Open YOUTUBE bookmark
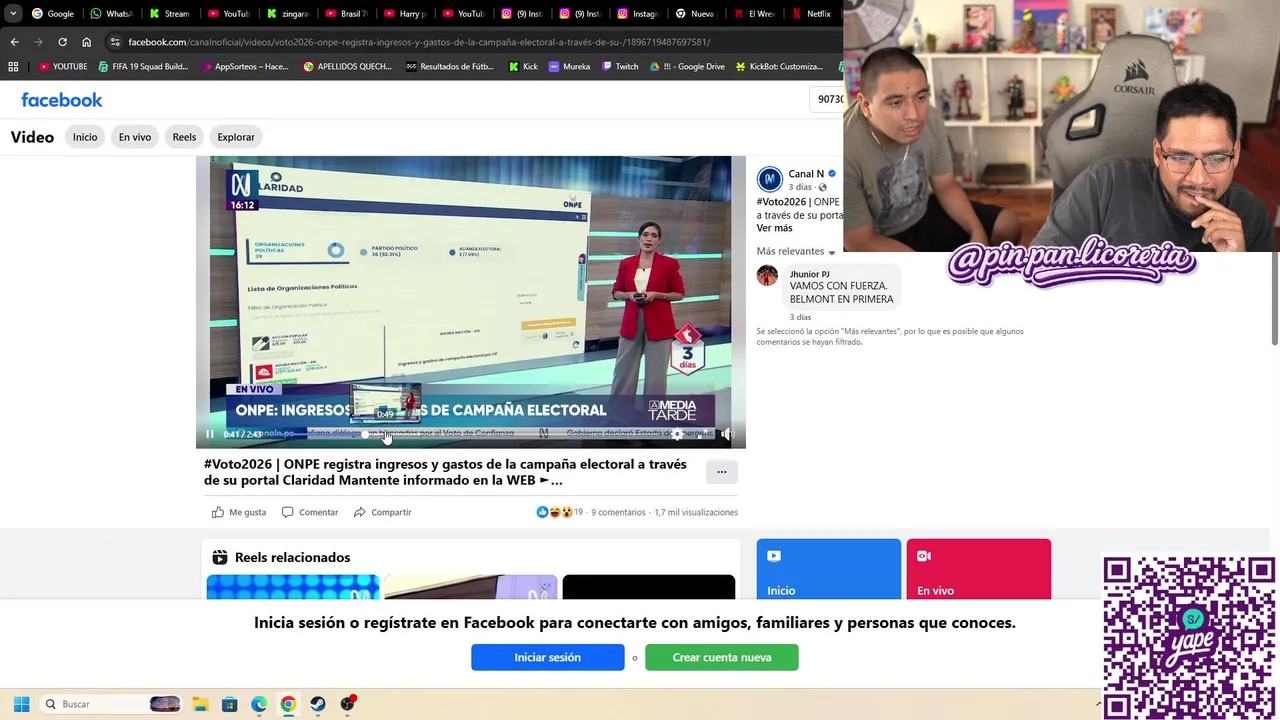 point(63,67)
